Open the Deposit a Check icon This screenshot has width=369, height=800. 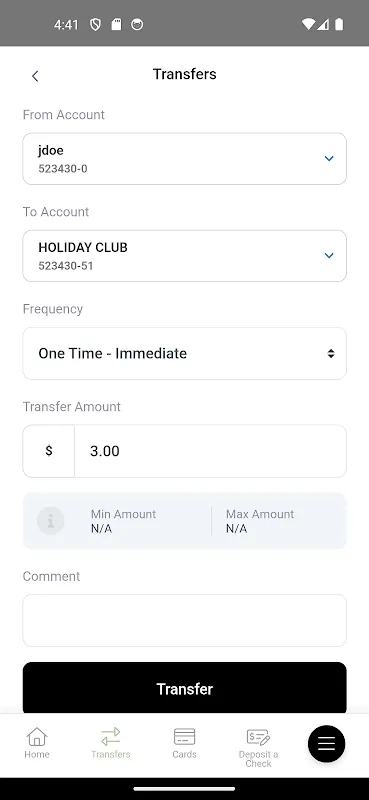(258, 737)
